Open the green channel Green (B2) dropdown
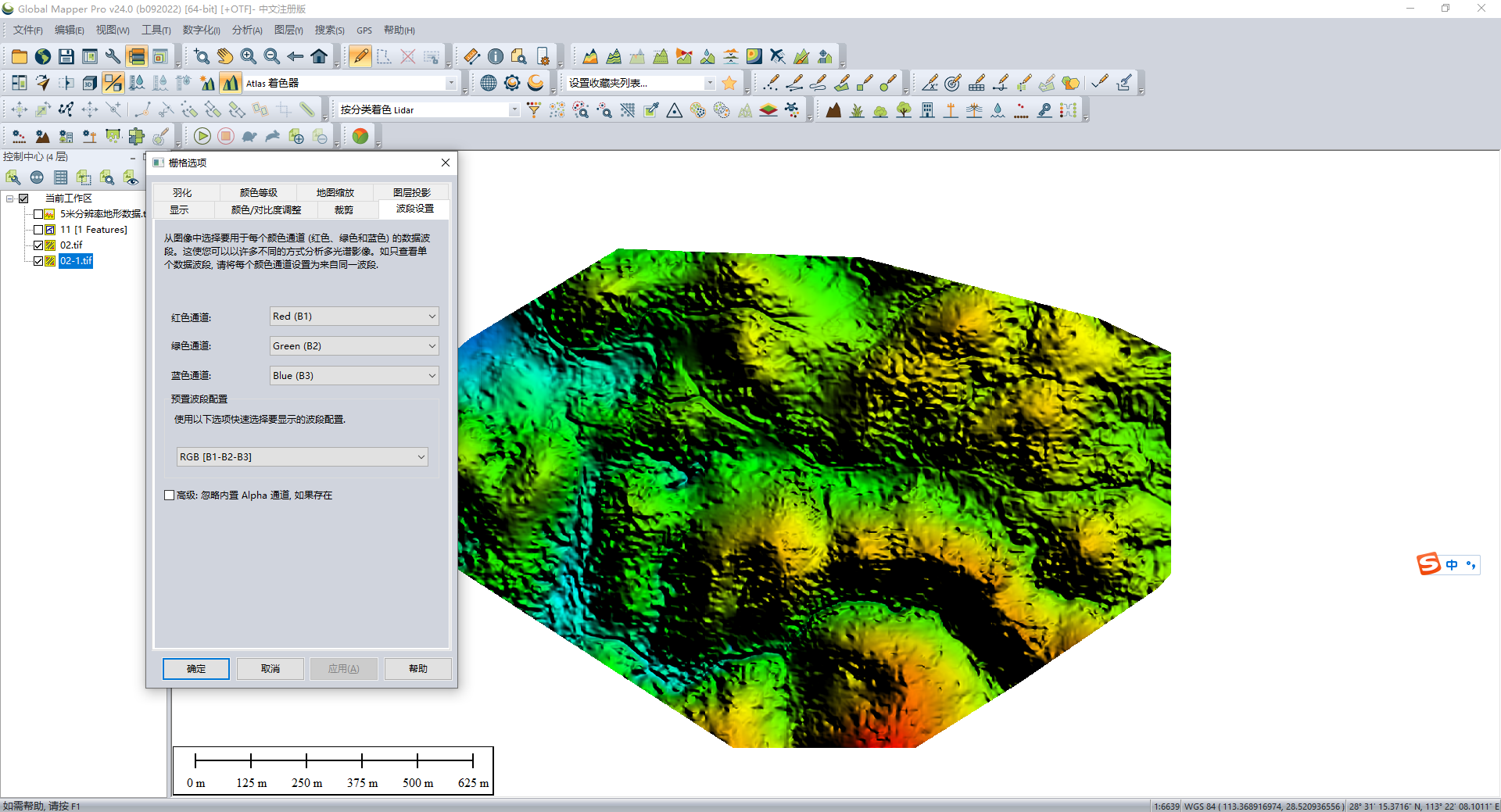Image resolution: width=1501 pixels, height=812 pixels. [x=354, y=346]
